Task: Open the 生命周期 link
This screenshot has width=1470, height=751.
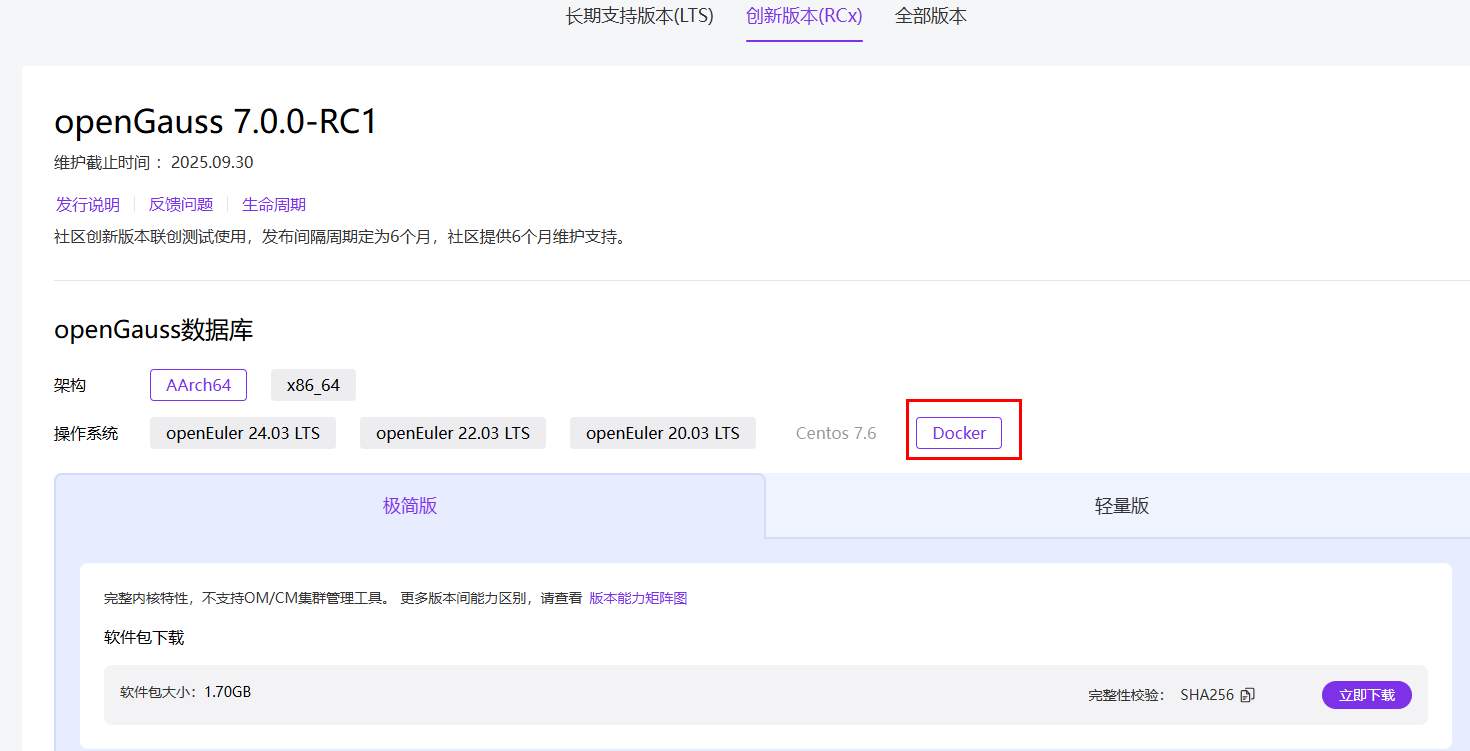Action: (274, 204)
